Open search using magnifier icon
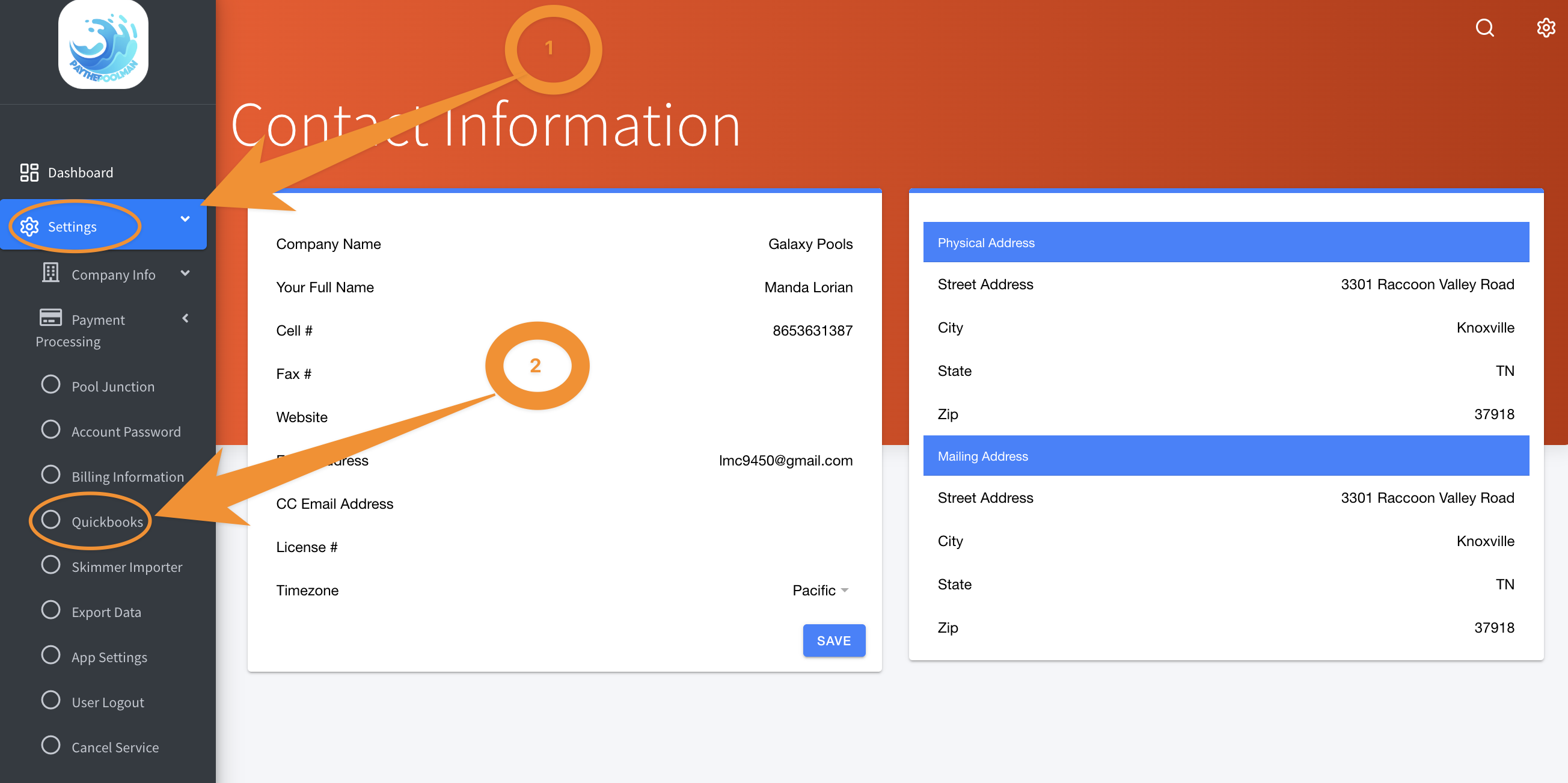Screen dimensions: 1568x783 tap(1484, 28)
